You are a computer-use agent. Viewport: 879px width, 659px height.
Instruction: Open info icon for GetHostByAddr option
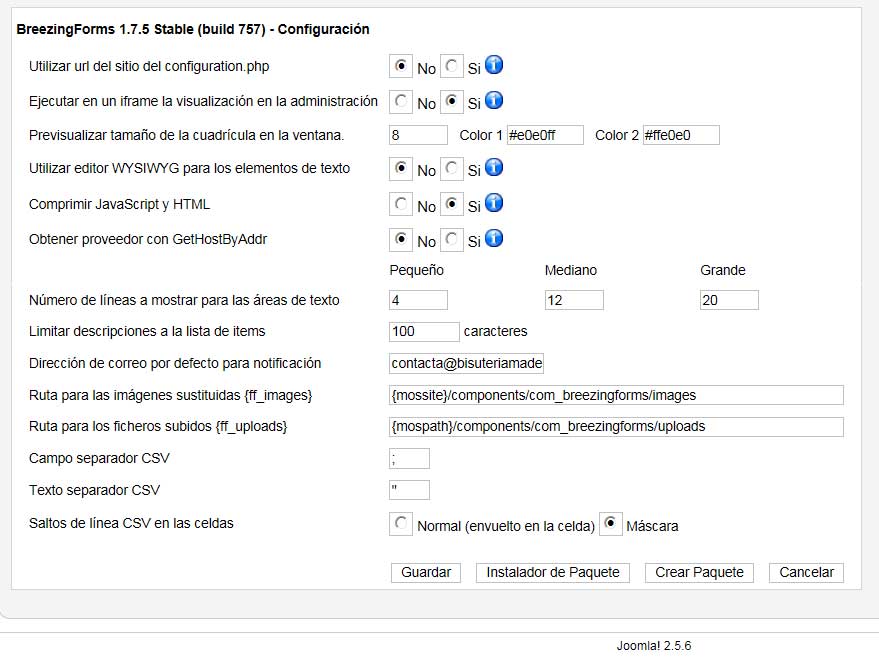click(494, 238)
